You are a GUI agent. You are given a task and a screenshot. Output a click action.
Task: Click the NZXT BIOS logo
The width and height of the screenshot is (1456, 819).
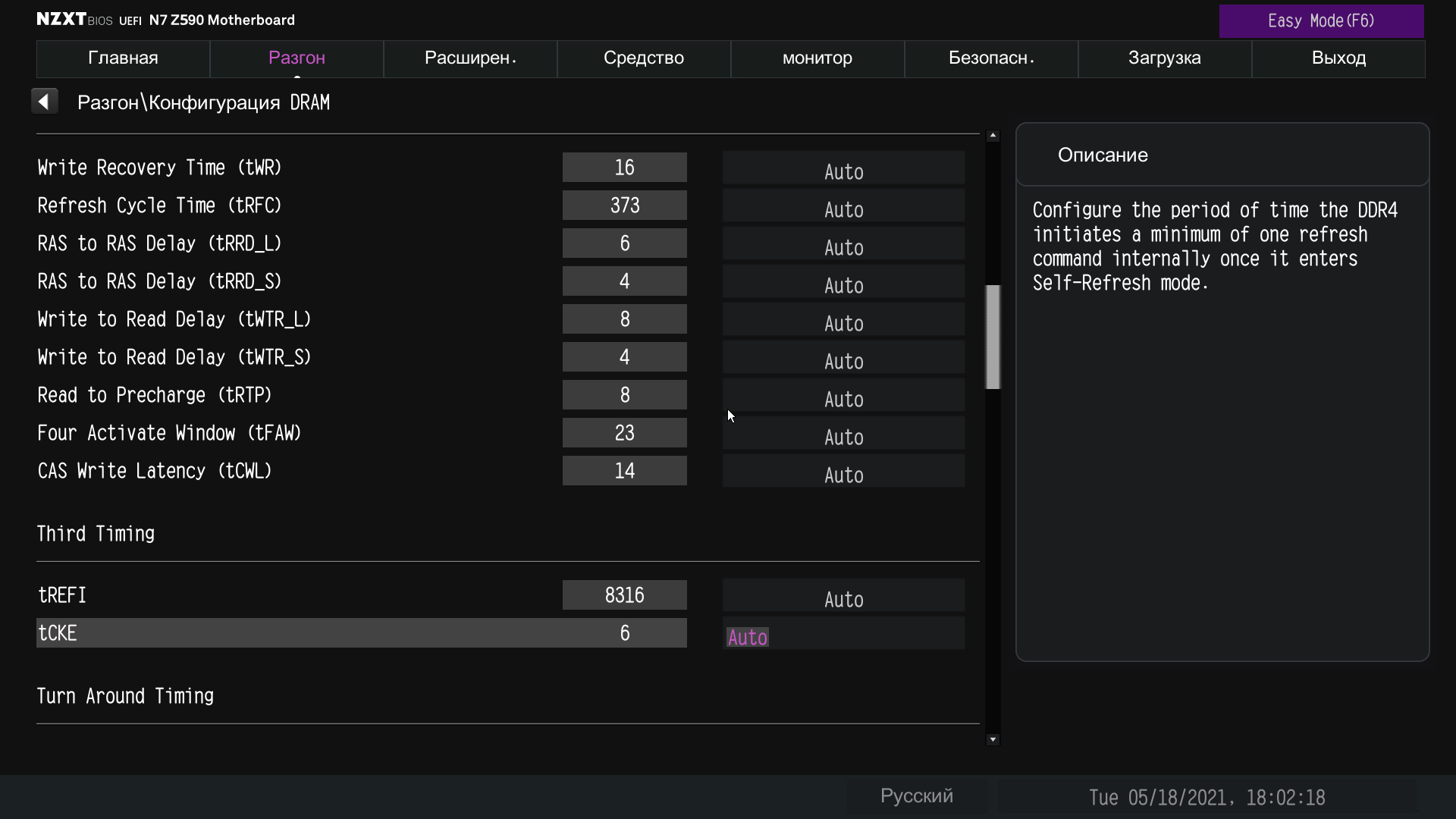74,20
